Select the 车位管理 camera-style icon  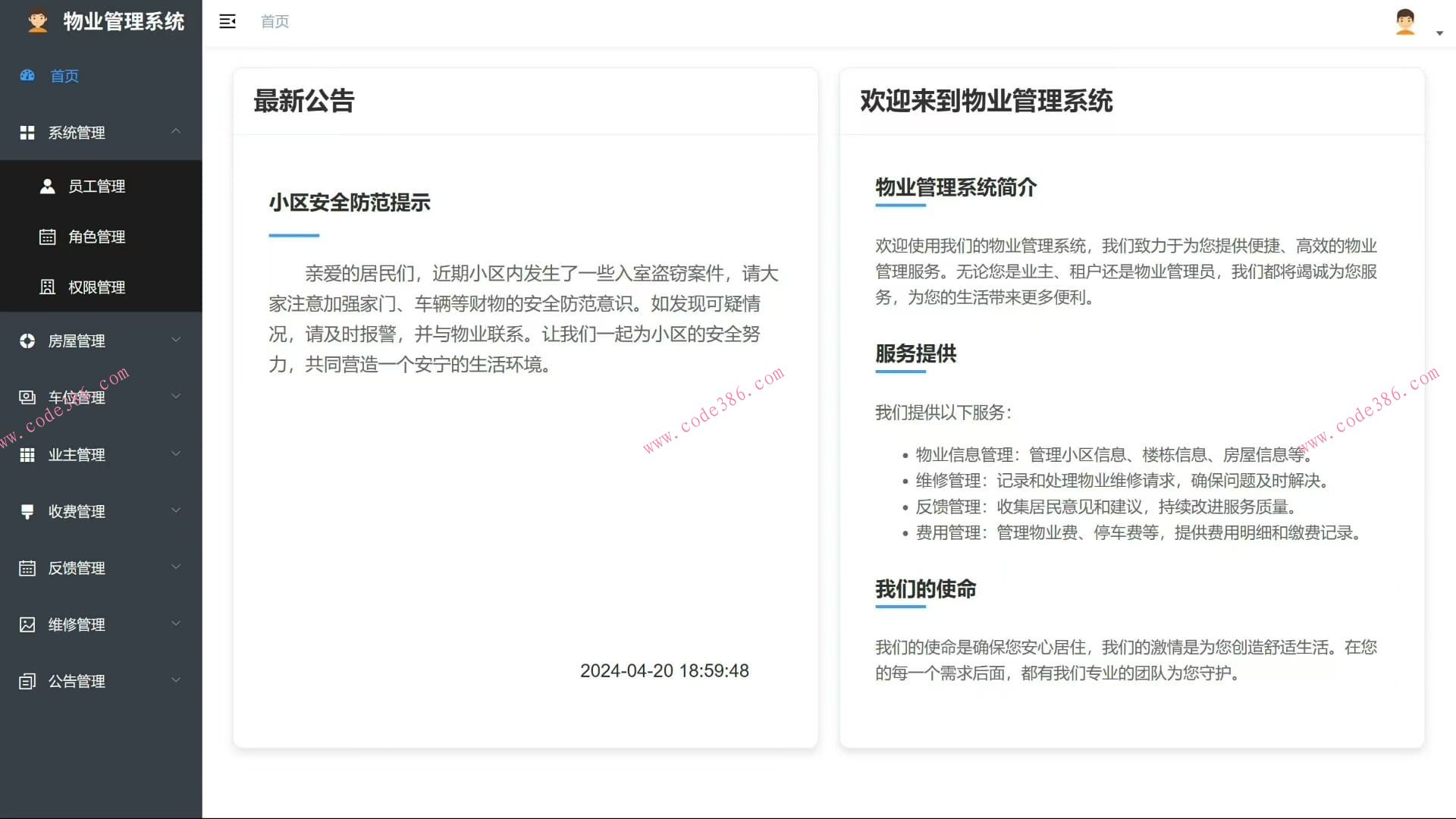tap(27, 397)
